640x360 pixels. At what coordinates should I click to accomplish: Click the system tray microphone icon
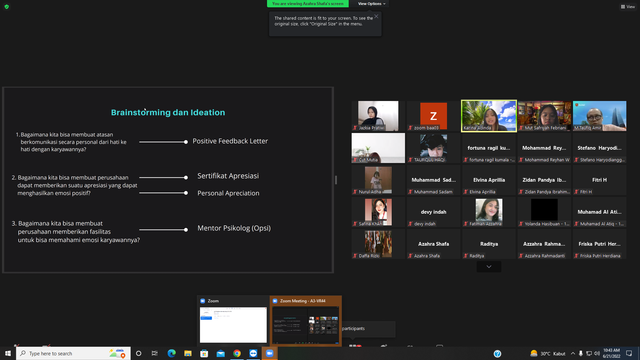(x=580, y=353)
